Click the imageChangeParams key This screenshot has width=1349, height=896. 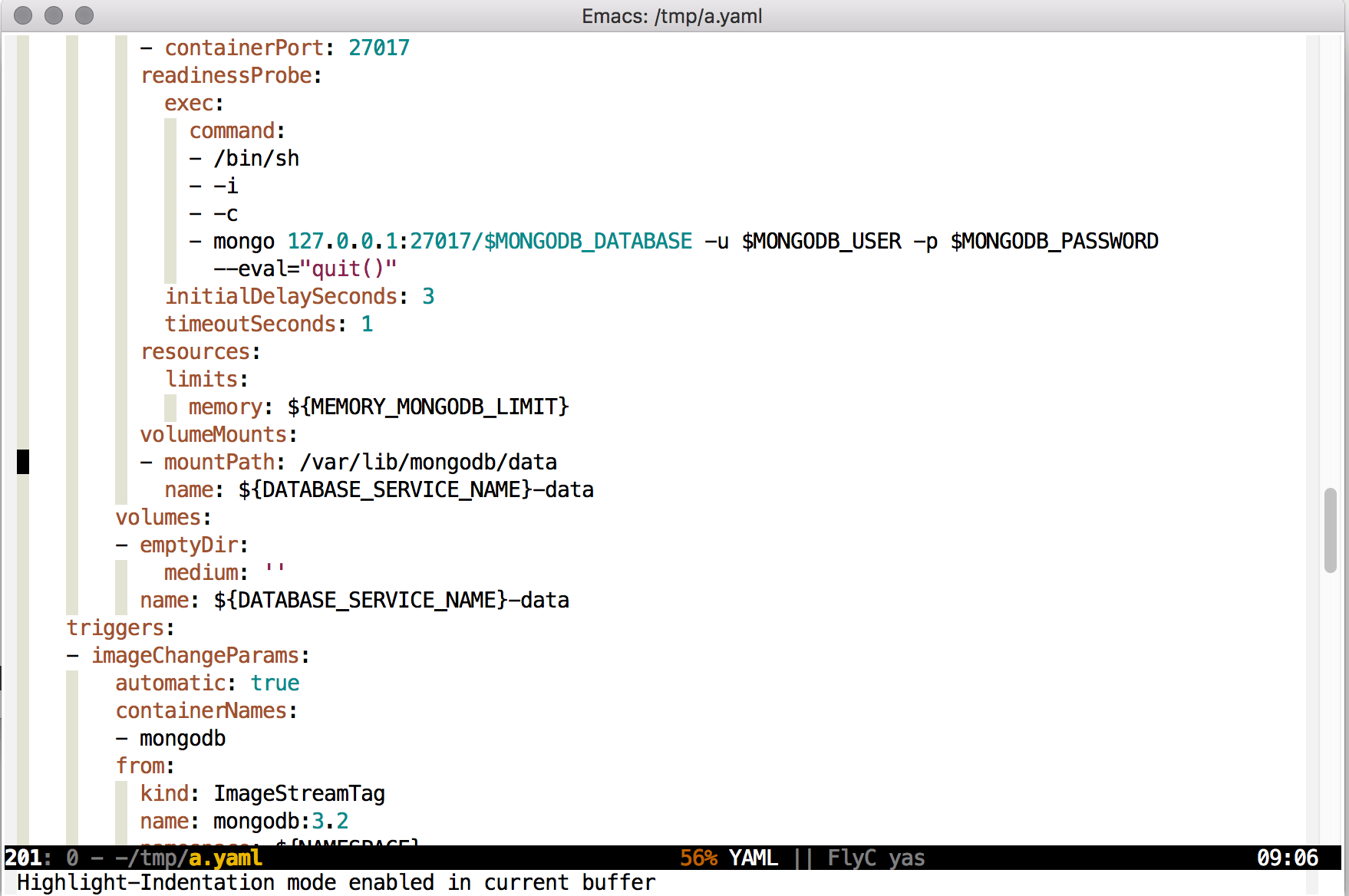[195, 655]
